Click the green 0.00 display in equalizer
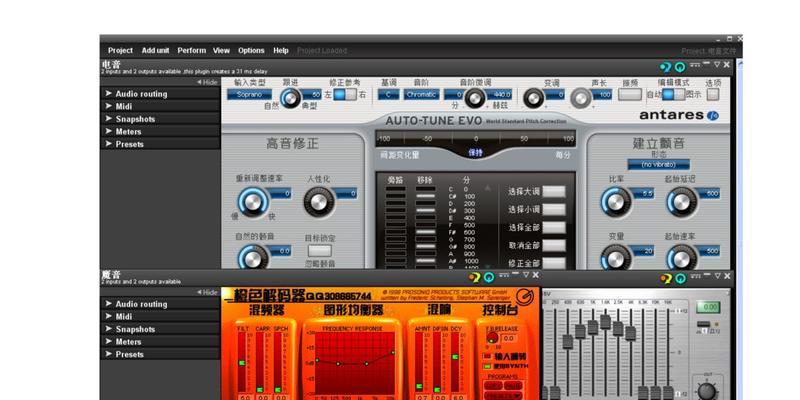Screen dimensions: 800x400 coord(708,307)
